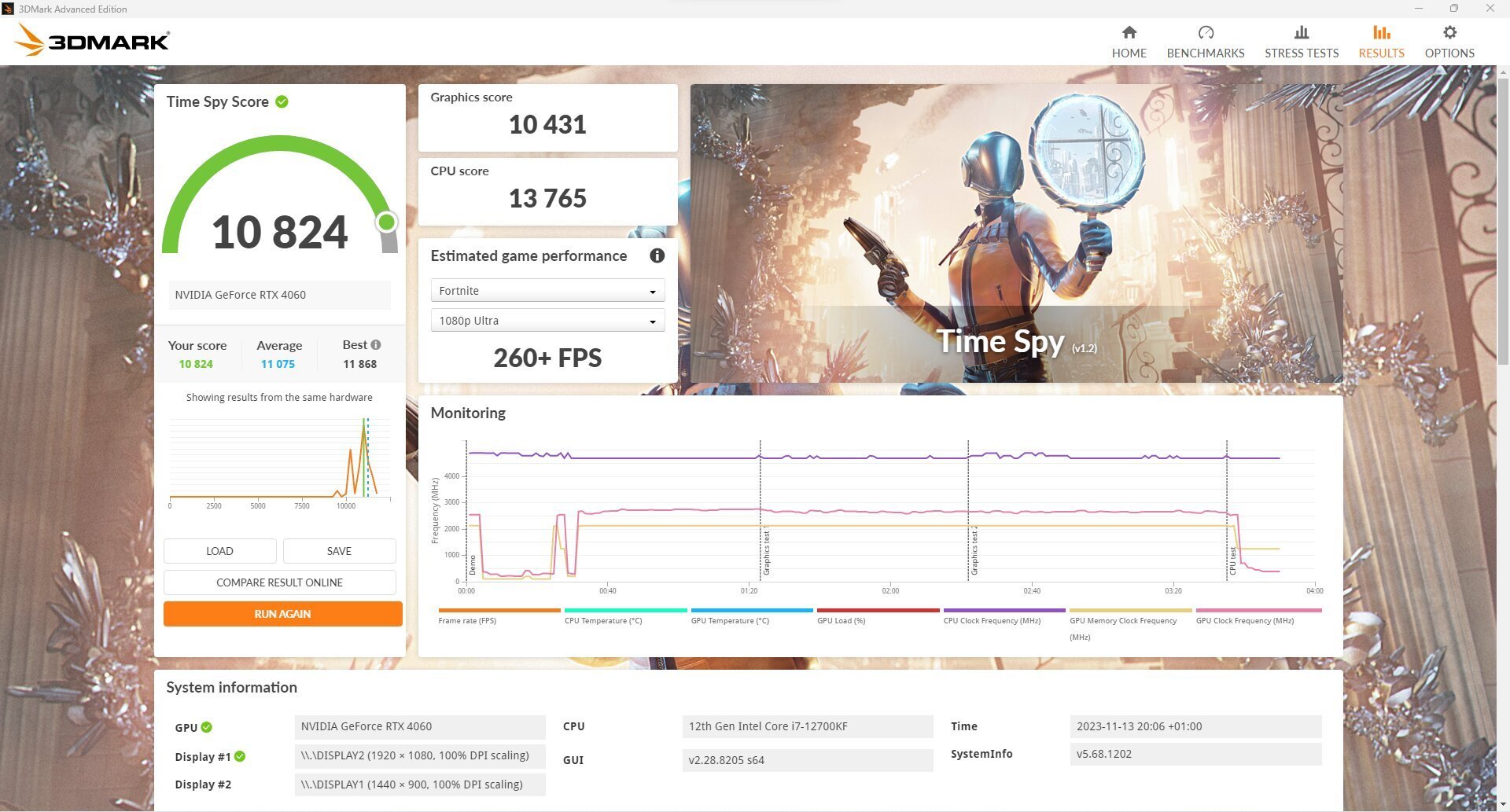Screen dimensions: 1510x812
Task: Click the Estimated game performance info icon
Action: 657,255
